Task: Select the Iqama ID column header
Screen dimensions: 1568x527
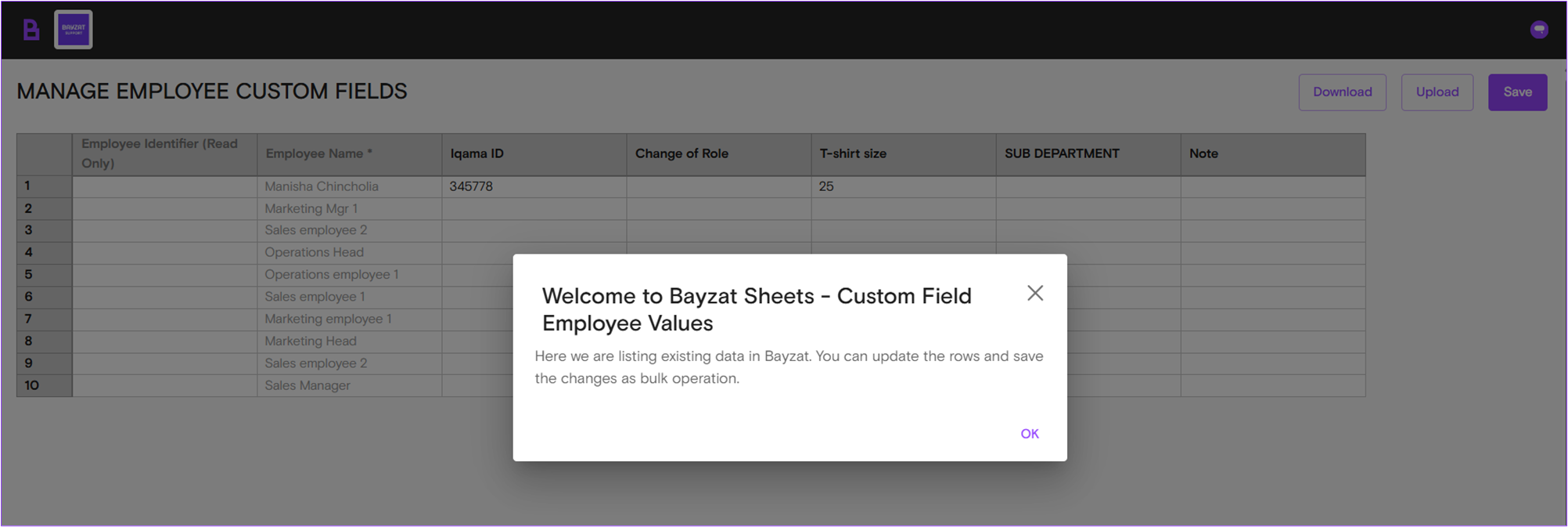Action: [534, 154]
